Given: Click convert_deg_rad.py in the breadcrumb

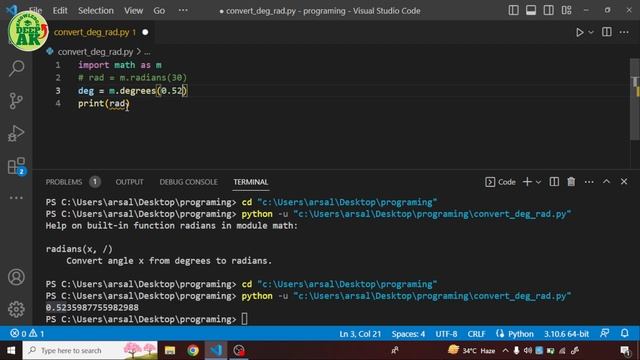Looking at the screenshot, I should point(96,52).
